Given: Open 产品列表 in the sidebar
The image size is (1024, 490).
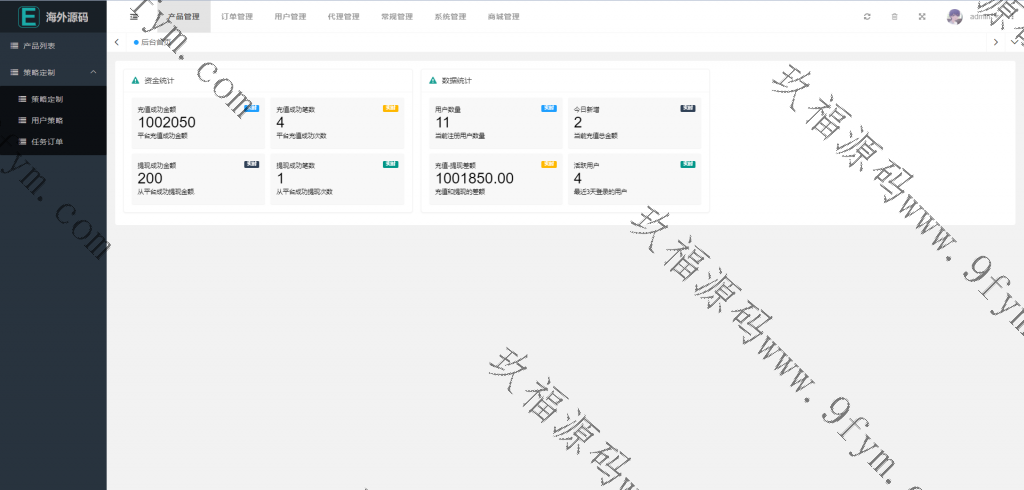Looking at the screenshot, I should (x=39, y=46).
